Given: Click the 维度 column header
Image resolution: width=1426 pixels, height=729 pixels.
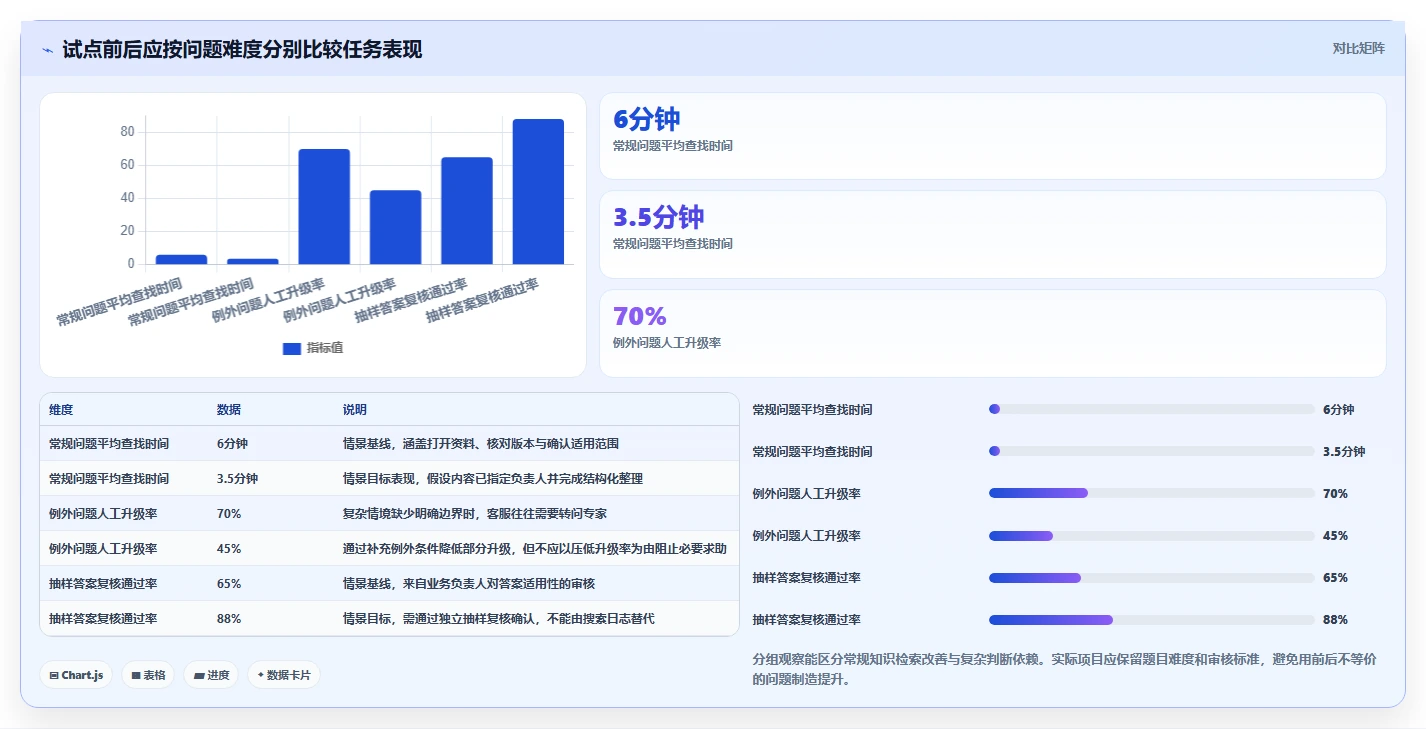Looking at the screenshot, I should [61, 409].
